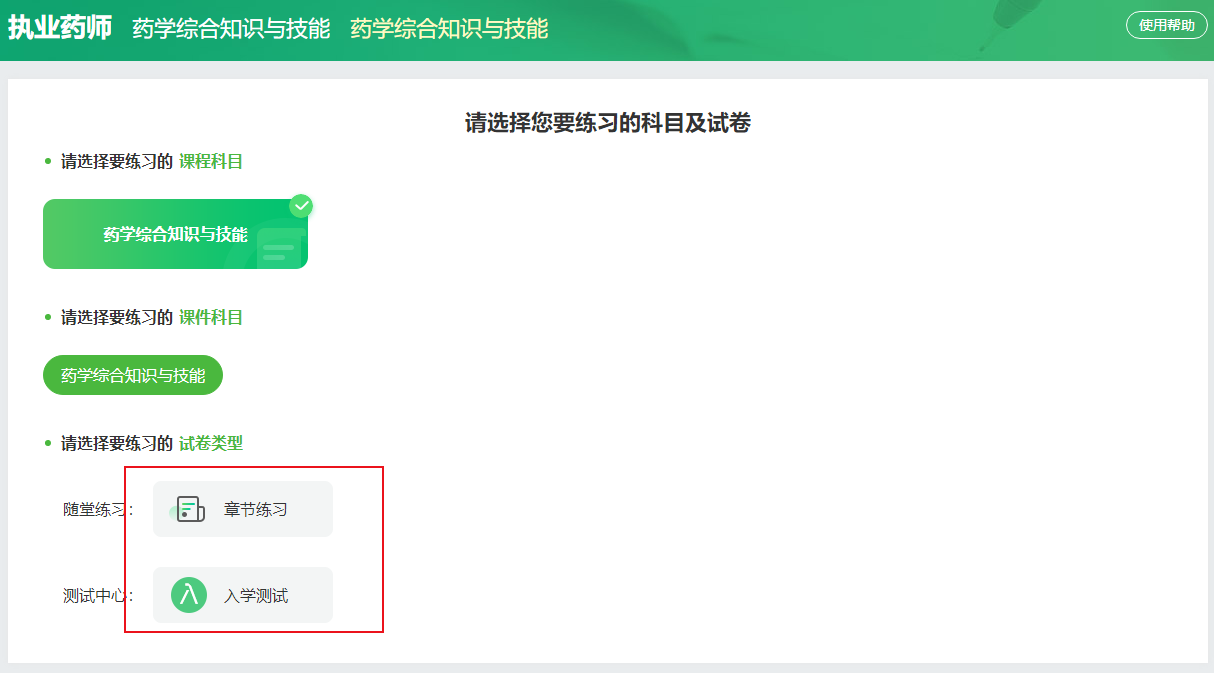Open the 使用帮助 help button
Viewport: 1214px width, 673px height.
point(1167,25)
